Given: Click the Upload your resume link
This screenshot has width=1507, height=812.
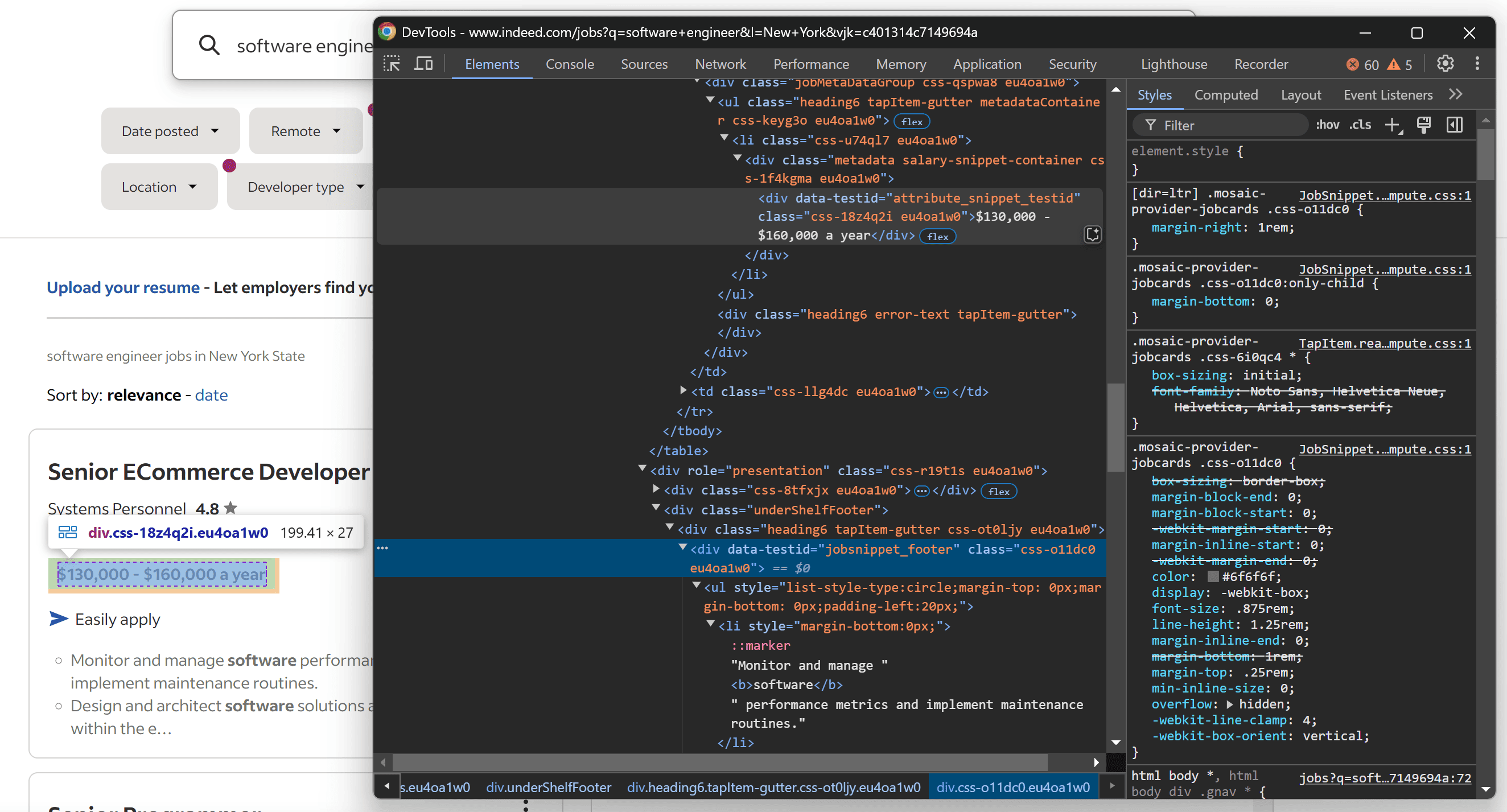Looking at the screenshot, I should click(x=123, y=287).
